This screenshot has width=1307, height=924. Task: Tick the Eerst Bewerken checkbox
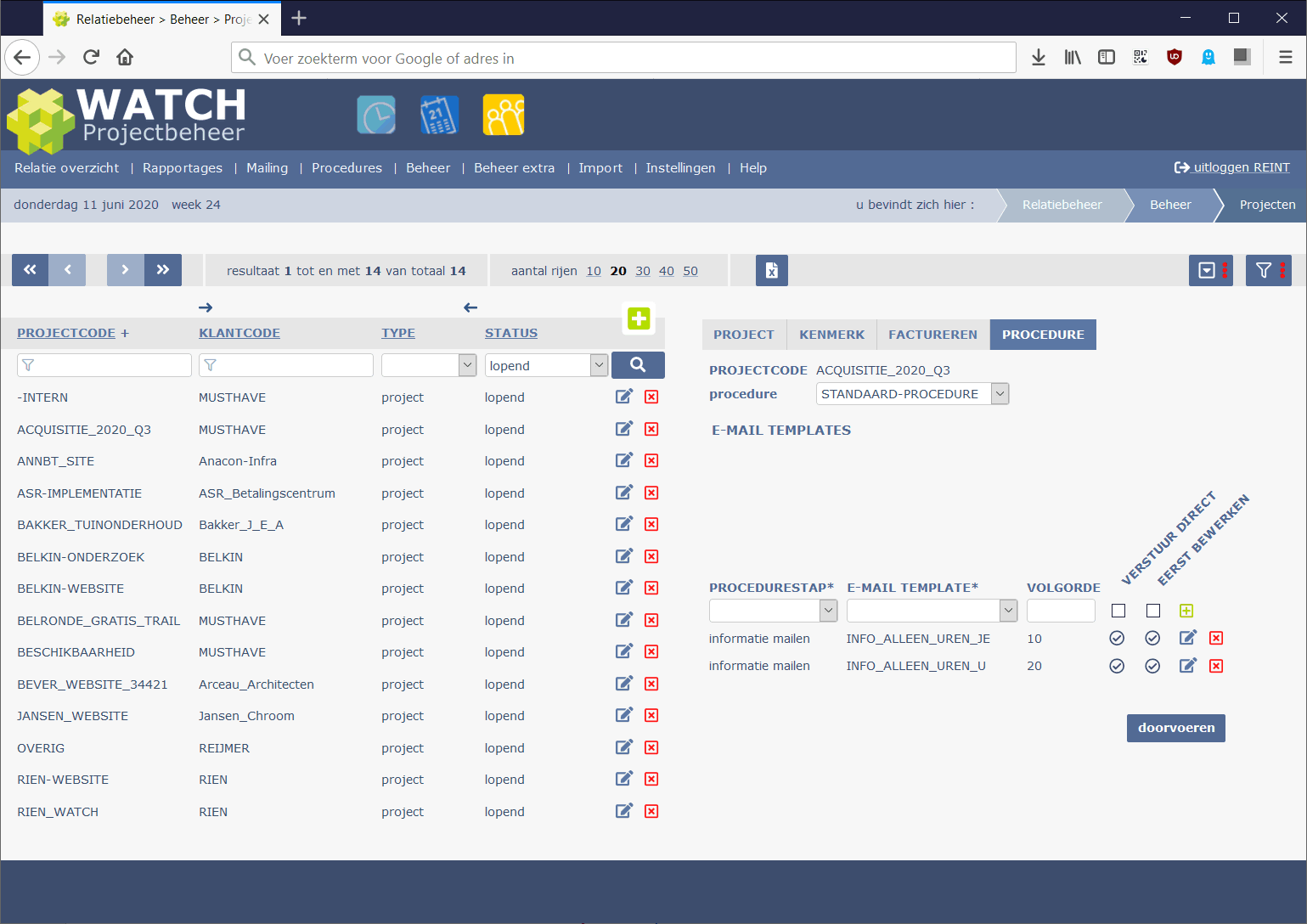click(x=1152, y=611)
